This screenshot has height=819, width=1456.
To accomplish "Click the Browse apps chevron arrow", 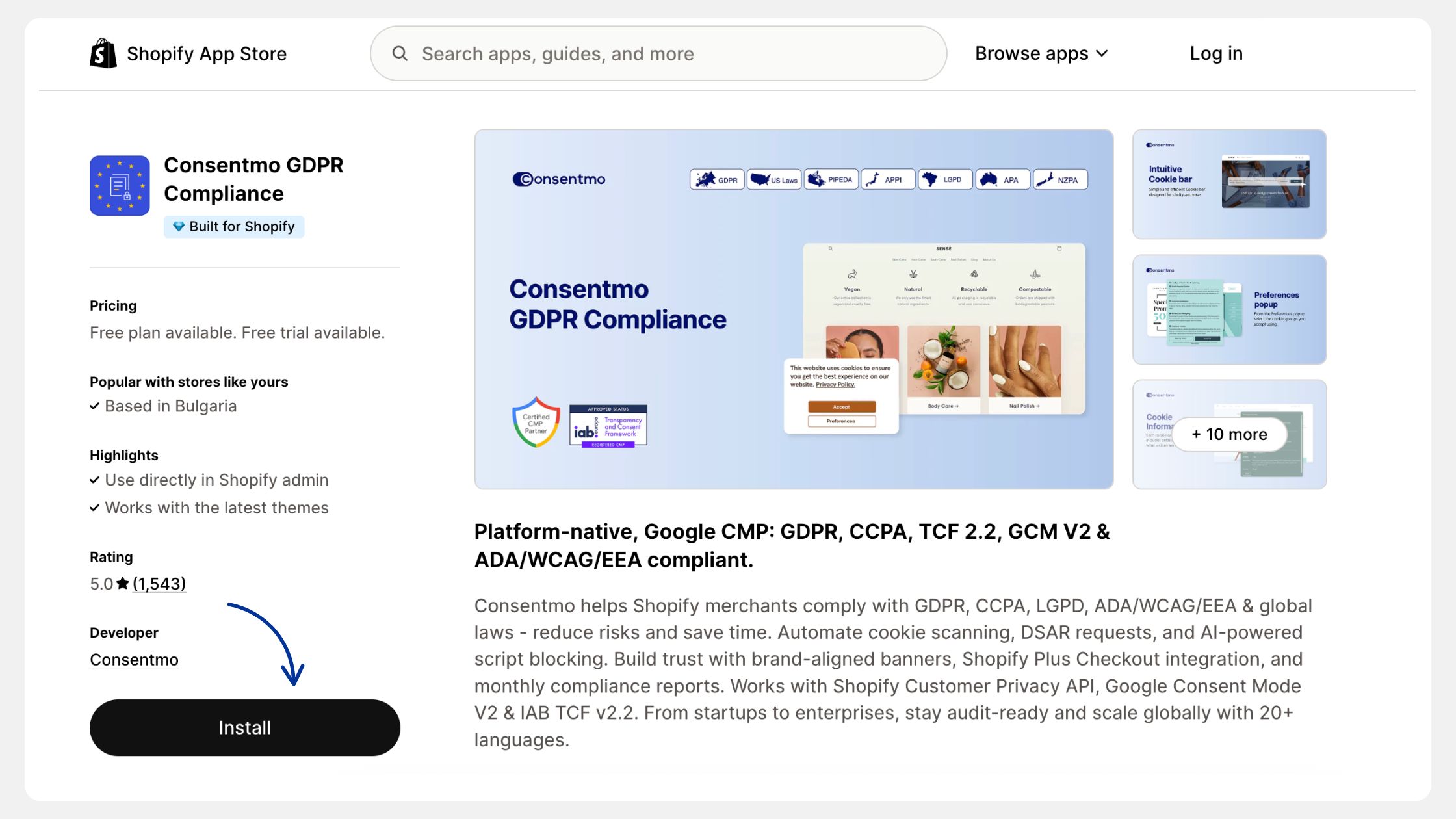I will 1102,53.
